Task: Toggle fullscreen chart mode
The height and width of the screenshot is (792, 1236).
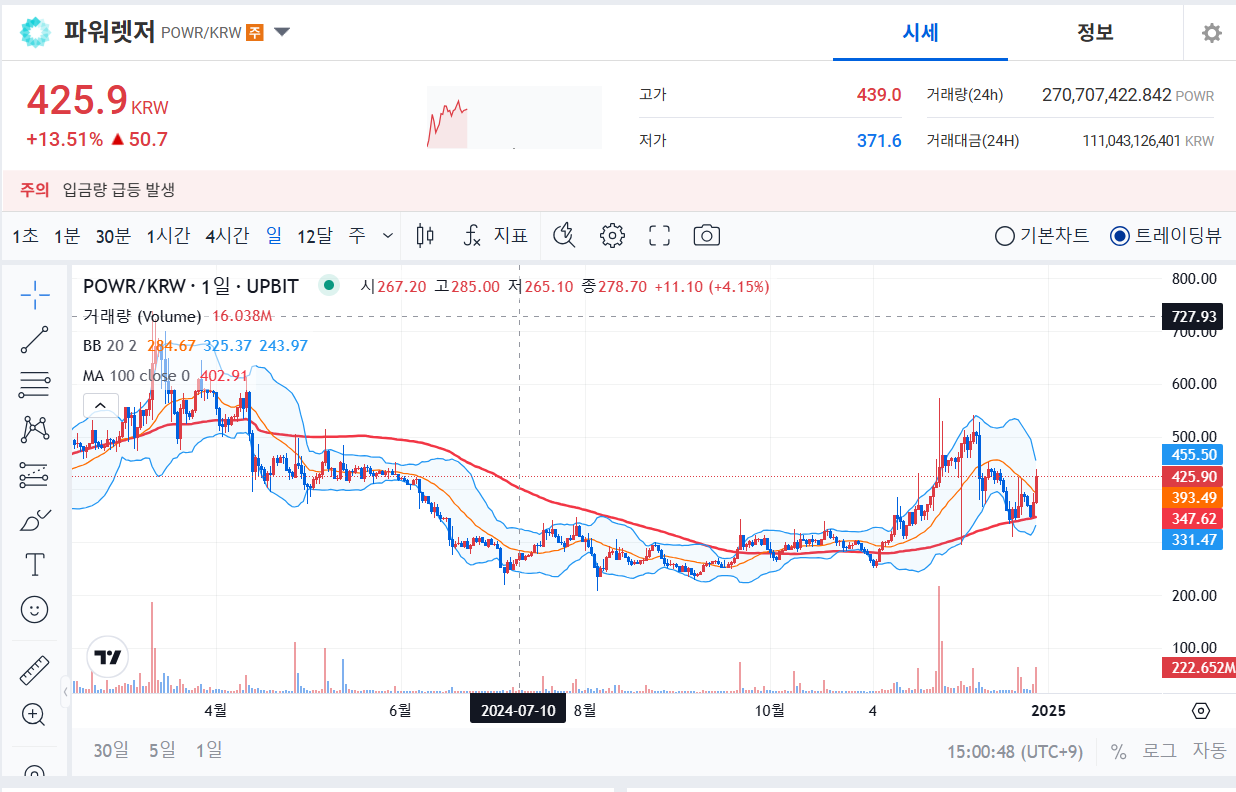Action: [659, 236]
